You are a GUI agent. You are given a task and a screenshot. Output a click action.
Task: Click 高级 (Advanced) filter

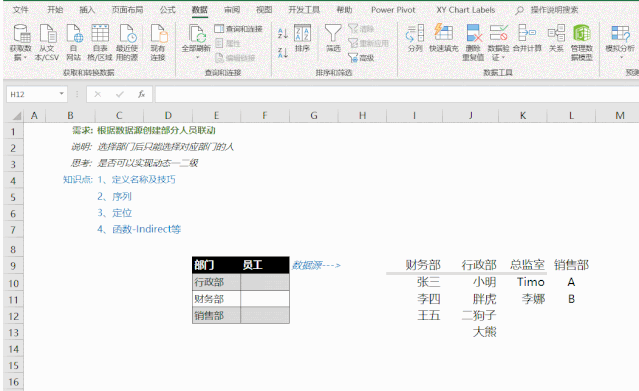pos(361,58)
